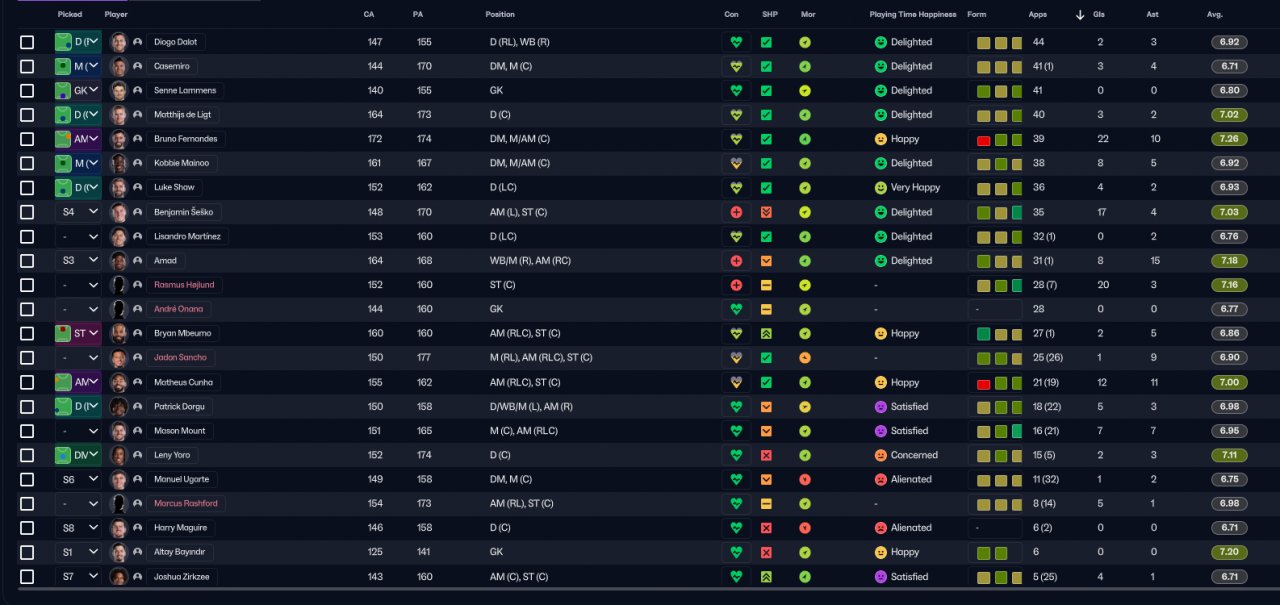Click Harry Maguire's red morale icon

point(805,528)
